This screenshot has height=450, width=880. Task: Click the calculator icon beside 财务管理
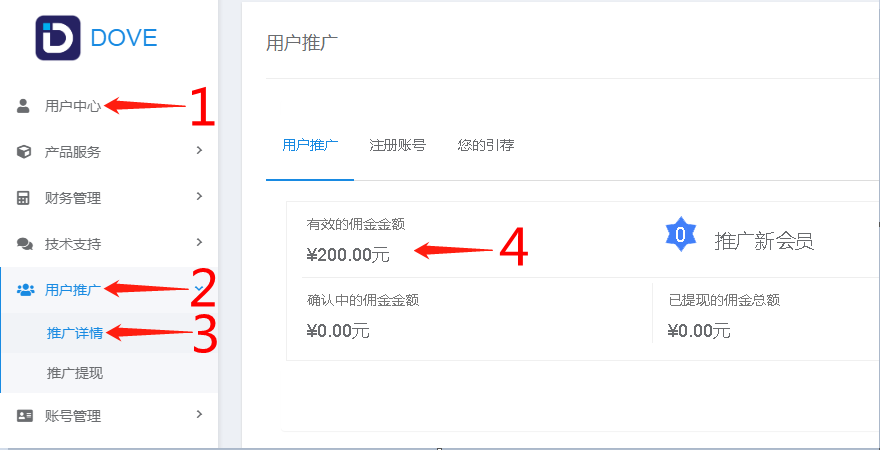(x=23, y=198)
